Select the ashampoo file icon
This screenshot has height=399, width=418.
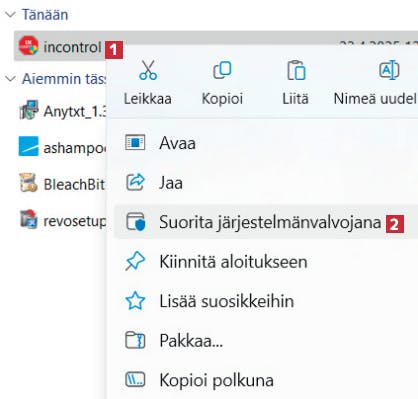pos(28,146)
